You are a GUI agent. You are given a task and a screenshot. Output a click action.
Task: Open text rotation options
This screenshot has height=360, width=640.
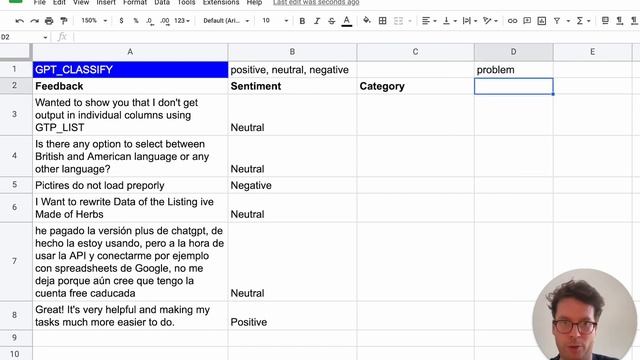click(490, 21)
